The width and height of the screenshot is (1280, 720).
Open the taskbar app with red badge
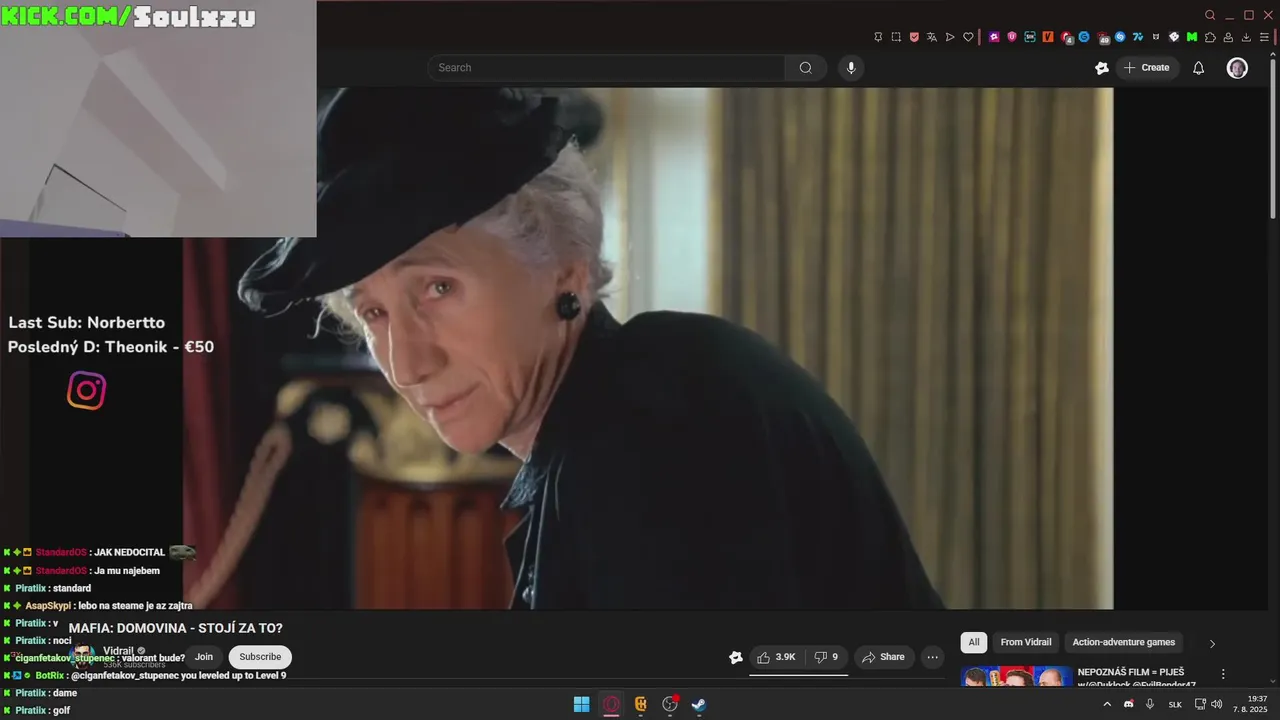point(670,704)
